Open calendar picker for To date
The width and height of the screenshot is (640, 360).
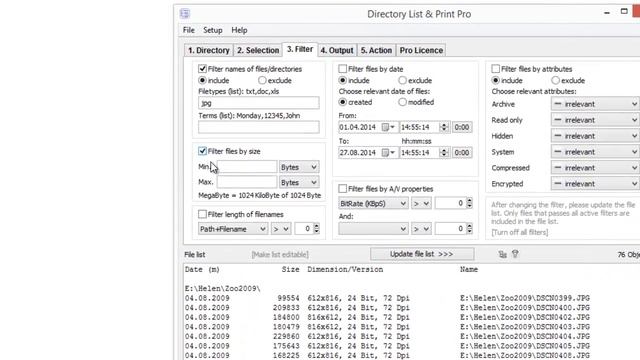tap(388, 153)
